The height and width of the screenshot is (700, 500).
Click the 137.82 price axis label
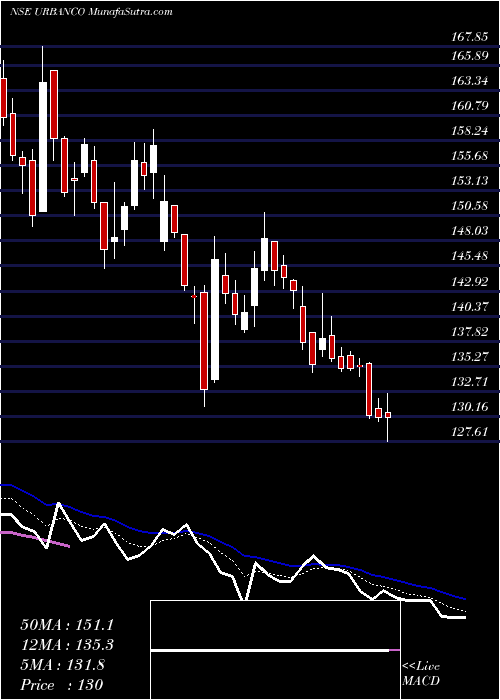(469, 332)
